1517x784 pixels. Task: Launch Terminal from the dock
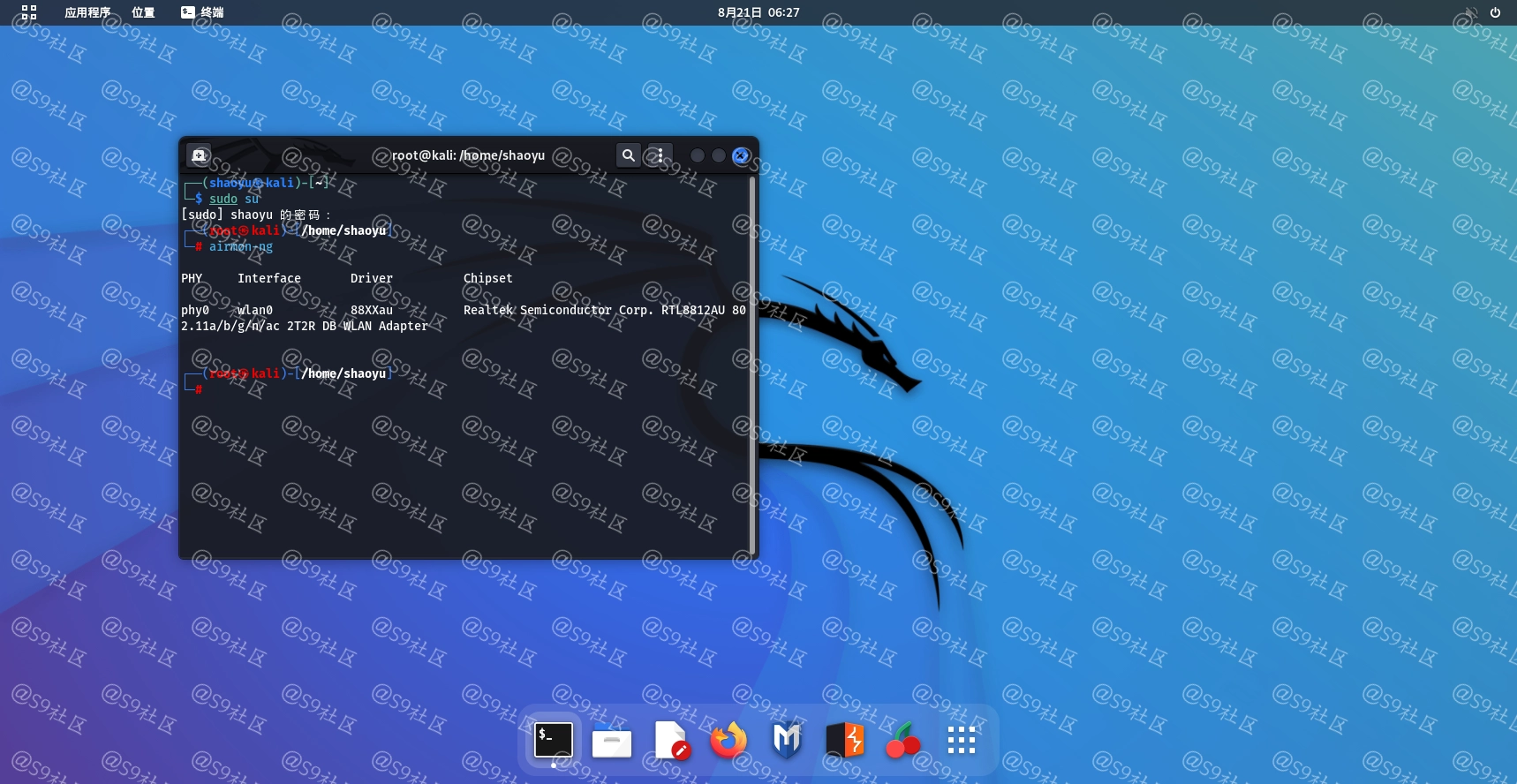point(554,740)
